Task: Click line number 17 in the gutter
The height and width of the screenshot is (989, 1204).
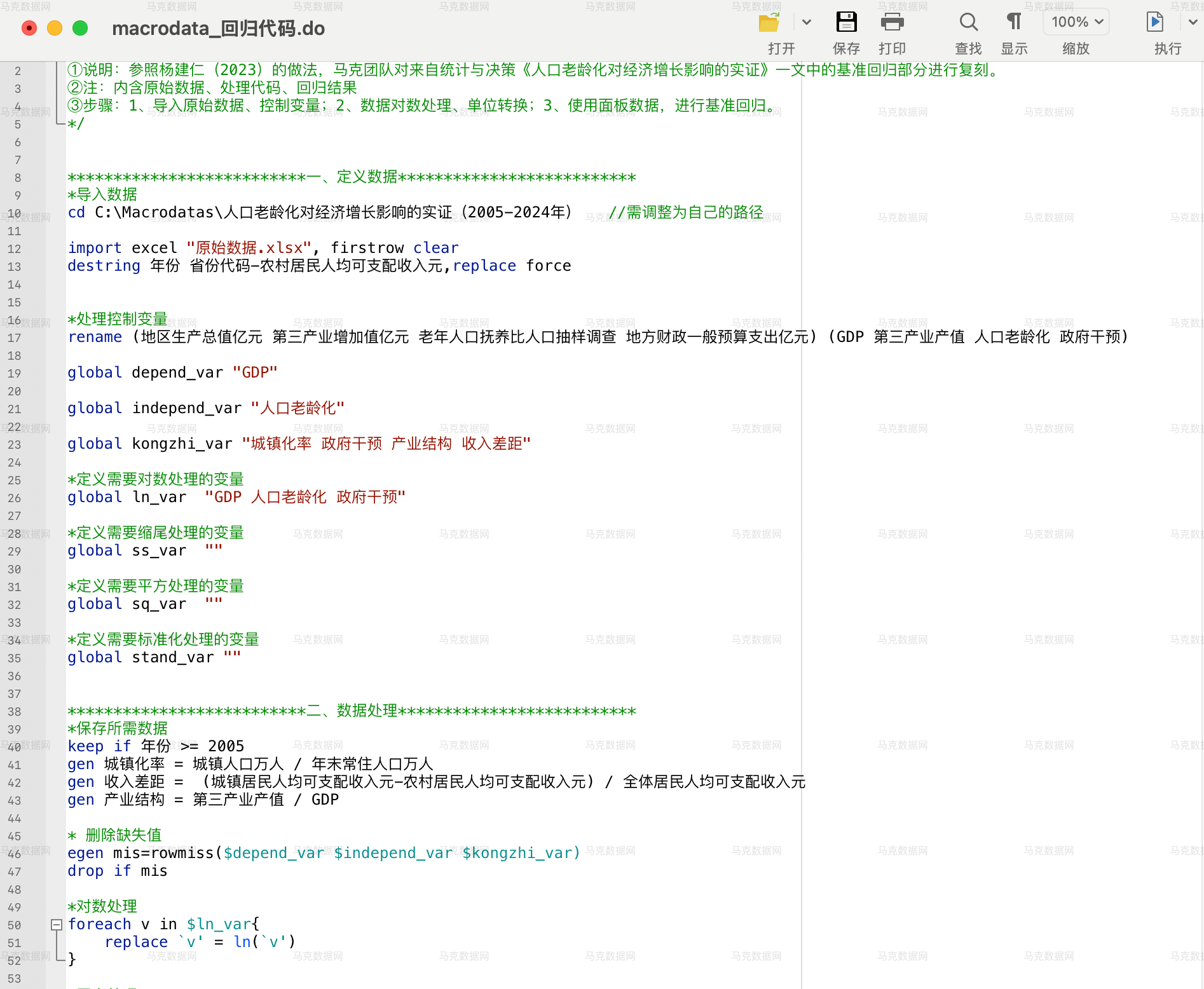Action: pos(15,338)
